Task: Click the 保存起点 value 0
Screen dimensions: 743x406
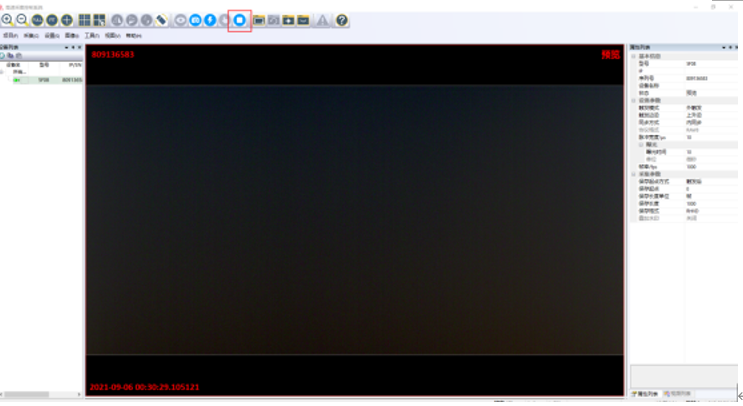Action: (688, 189)
